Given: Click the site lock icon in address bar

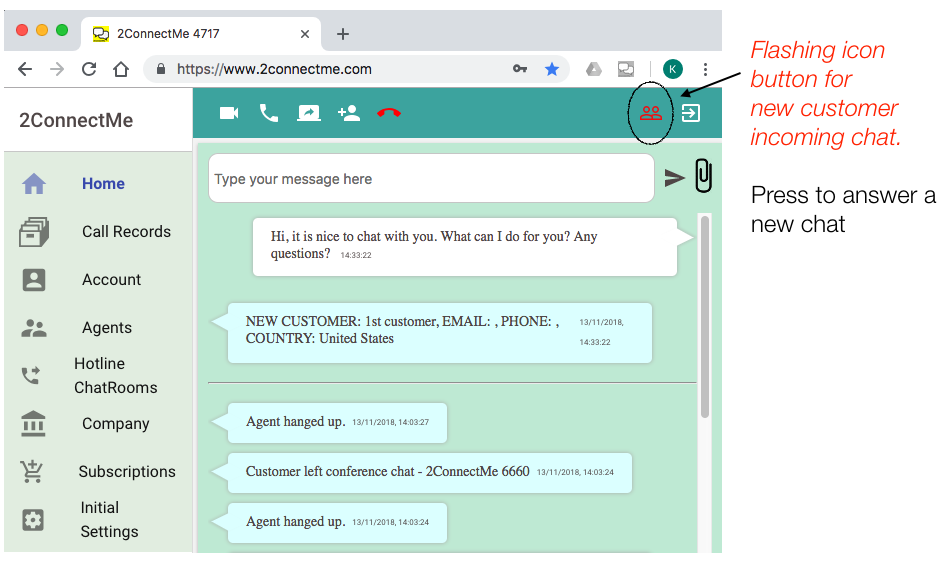Looking at the screenshot, I should (161, 69).
